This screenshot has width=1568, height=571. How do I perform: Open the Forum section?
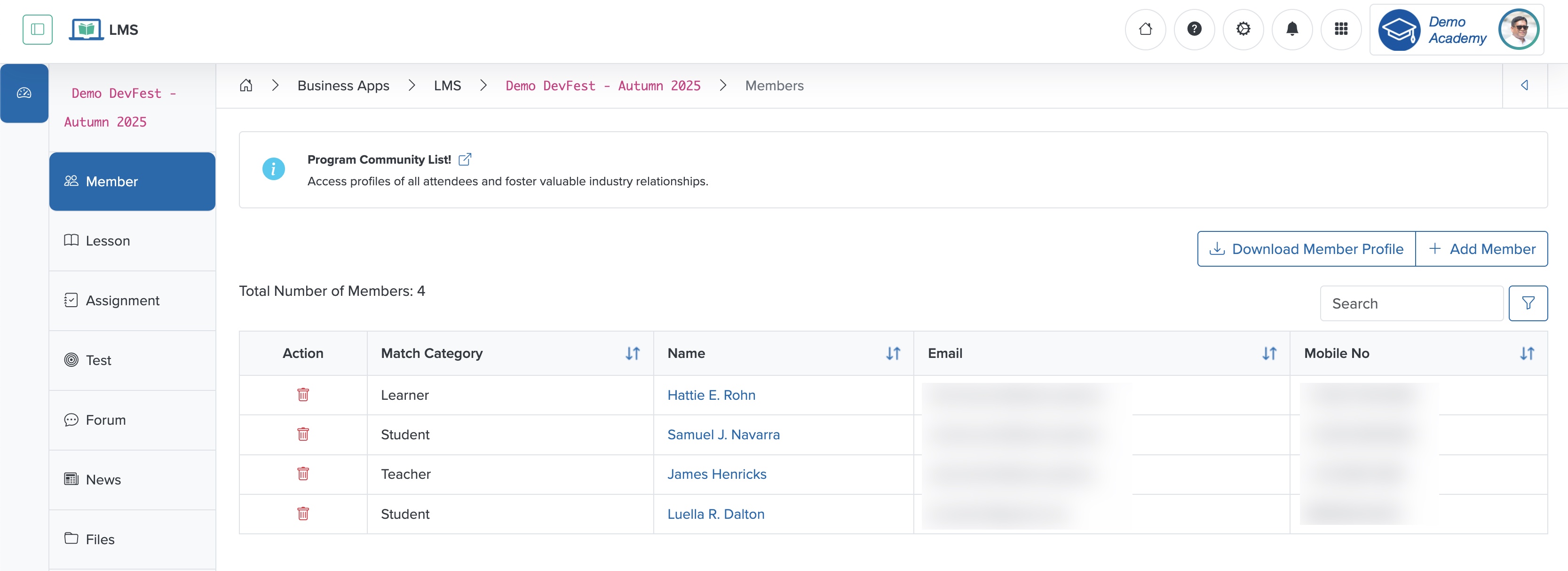tap(105, 420)
